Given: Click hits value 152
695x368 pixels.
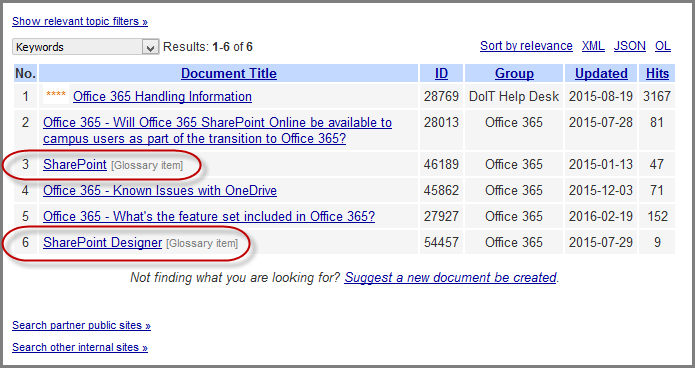Looking at the screenshot, I should click(657, 216).
